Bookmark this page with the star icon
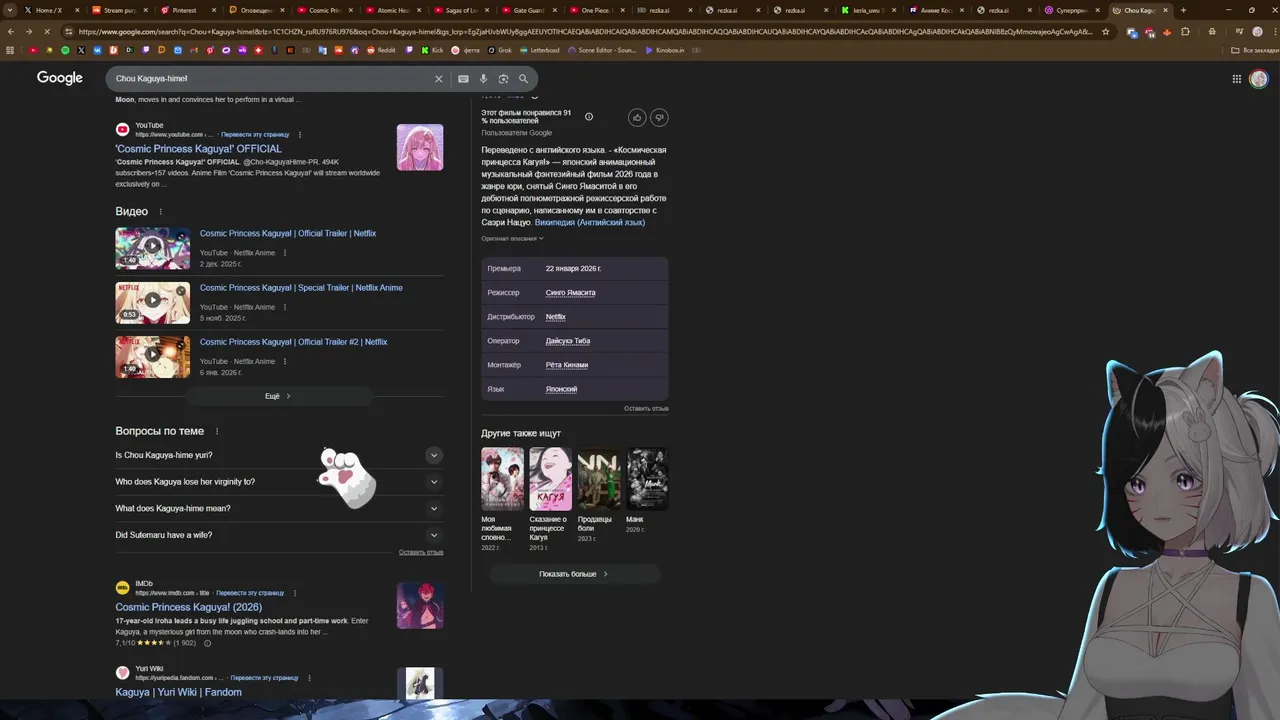This screenshot has width=1280, height=720. 1105,31
